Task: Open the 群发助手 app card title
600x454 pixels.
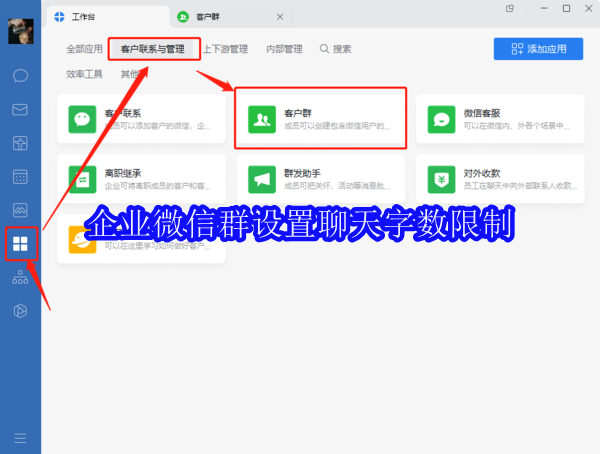Action: click(x=302, y=173)
